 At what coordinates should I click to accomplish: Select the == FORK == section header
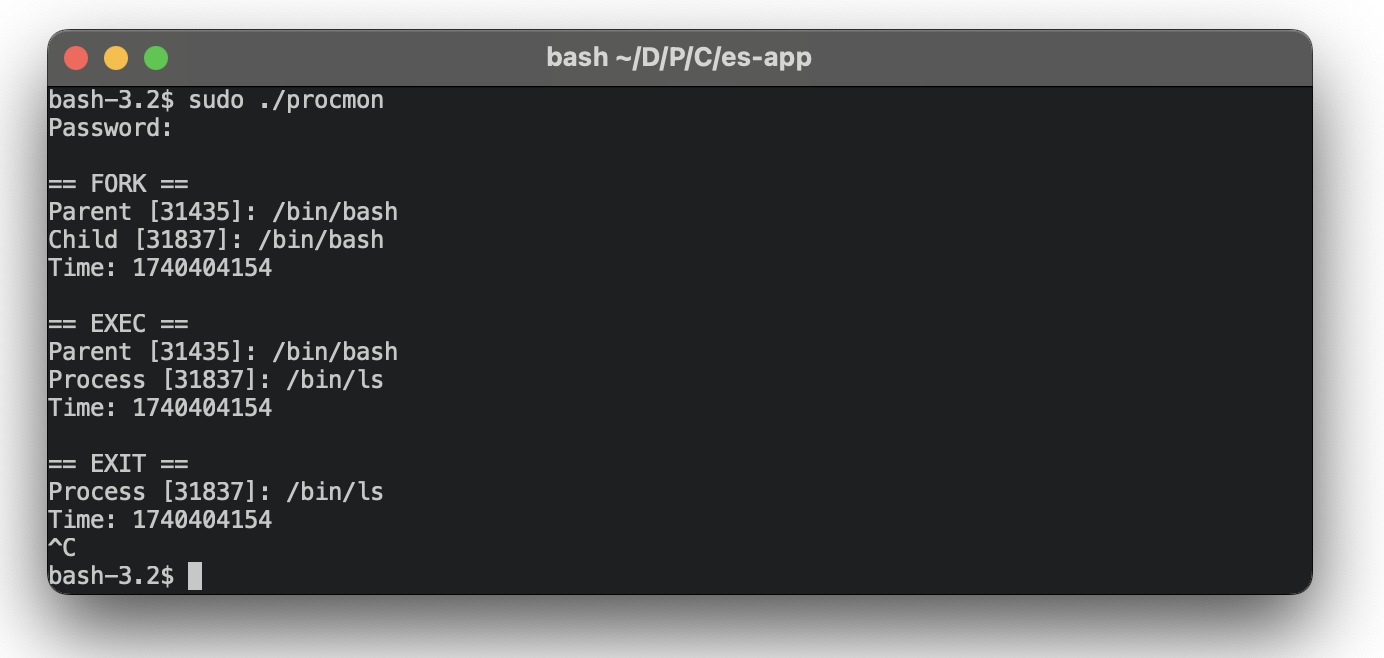point(117,183)
